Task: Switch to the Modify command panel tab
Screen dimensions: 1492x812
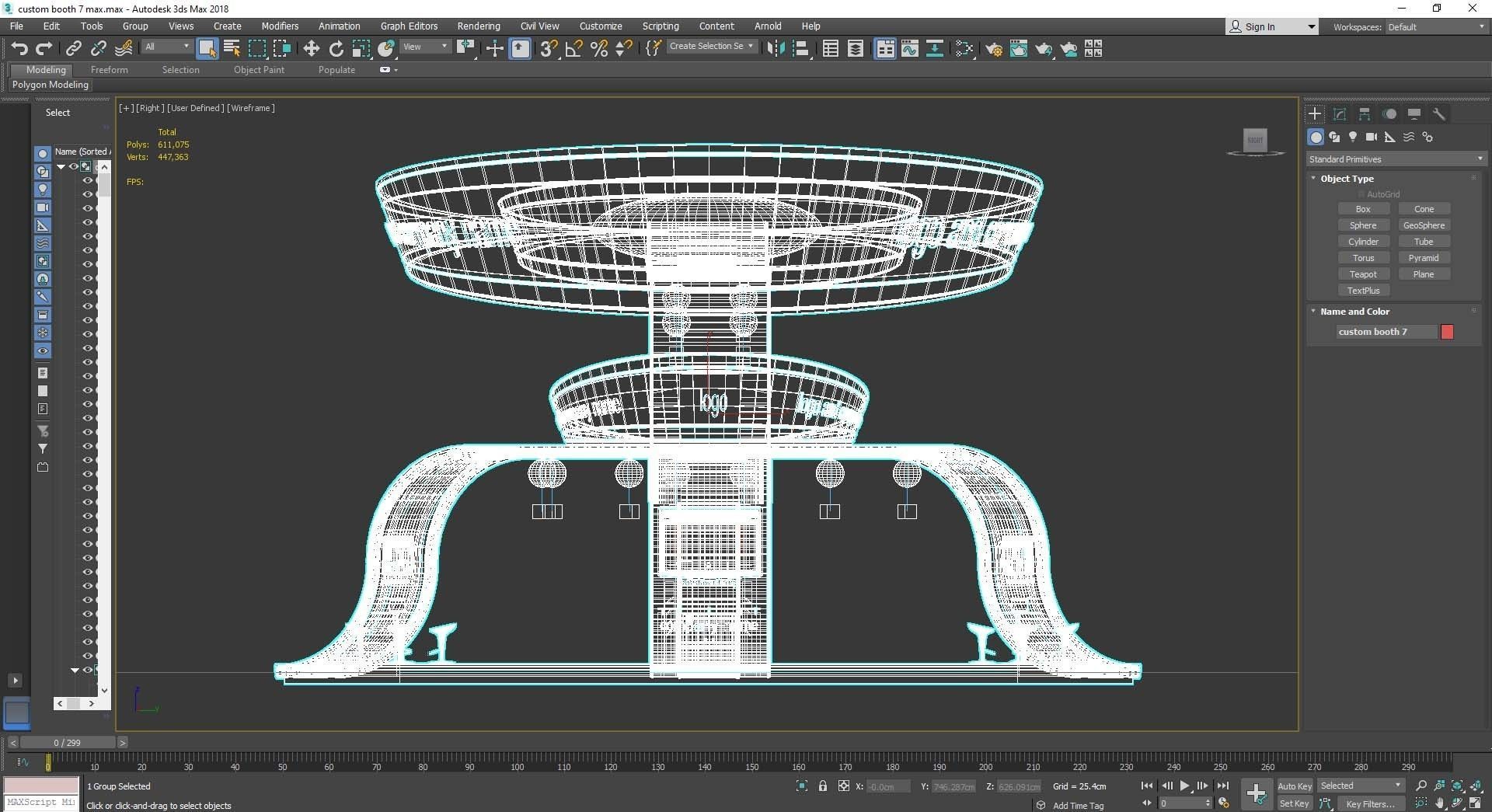Action: pos(1340,114)
